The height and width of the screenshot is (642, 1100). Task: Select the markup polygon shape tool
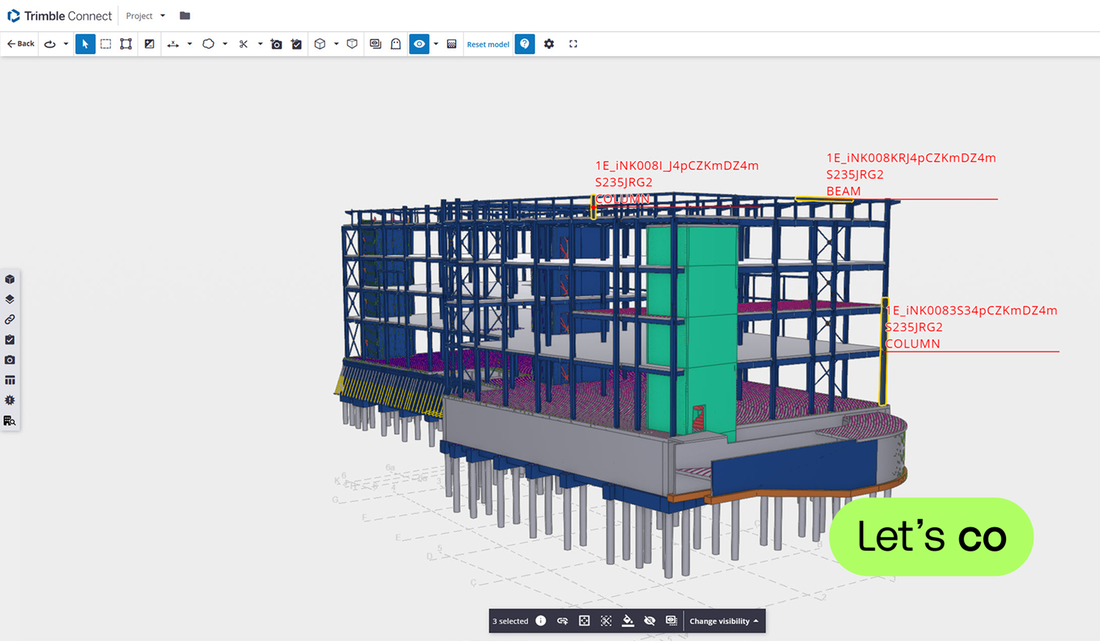208,44
